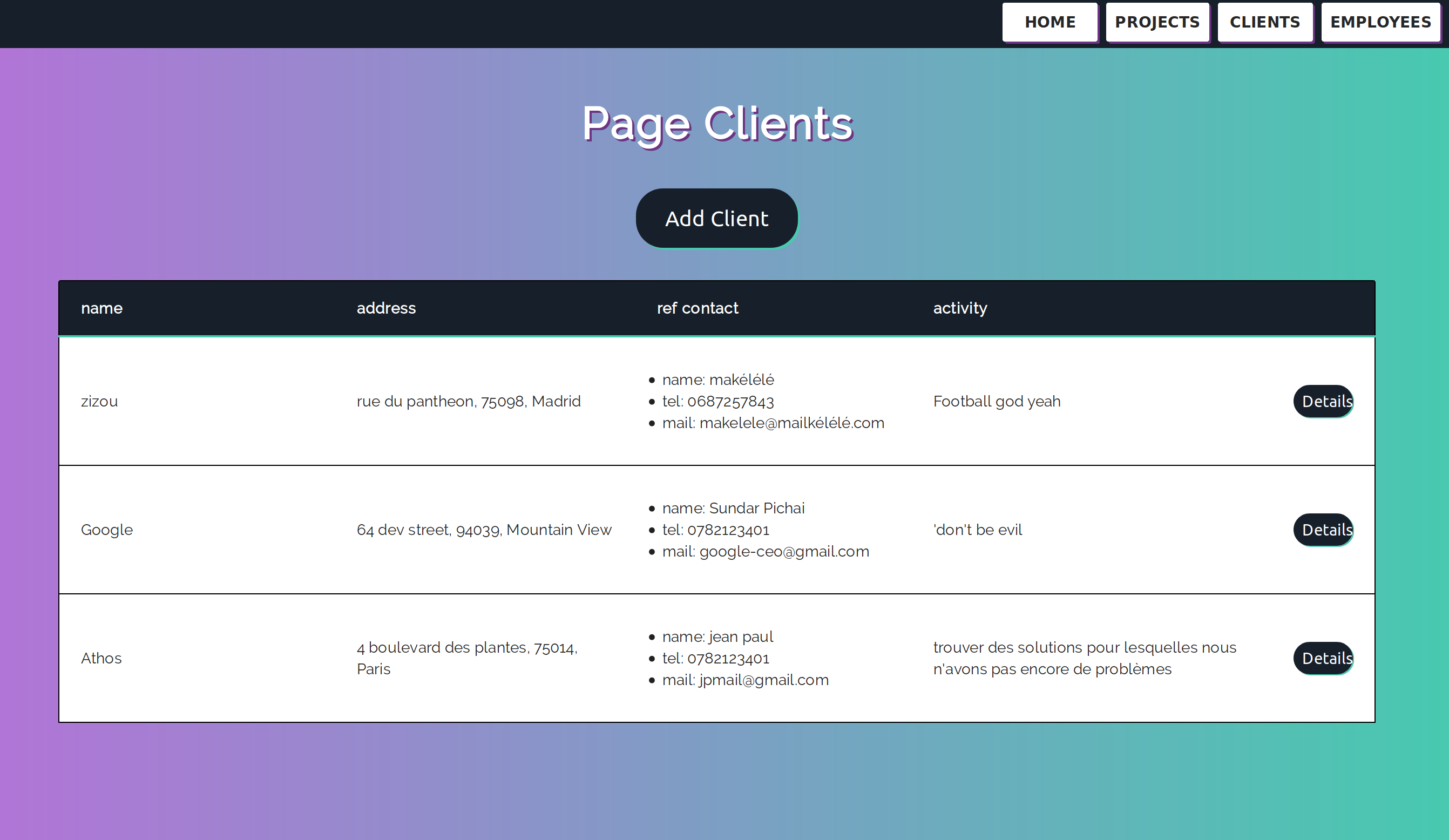This screenshot has height=840, width=1449.
Task: Click mail google-ceo@gmail.com
Action: 766,551
